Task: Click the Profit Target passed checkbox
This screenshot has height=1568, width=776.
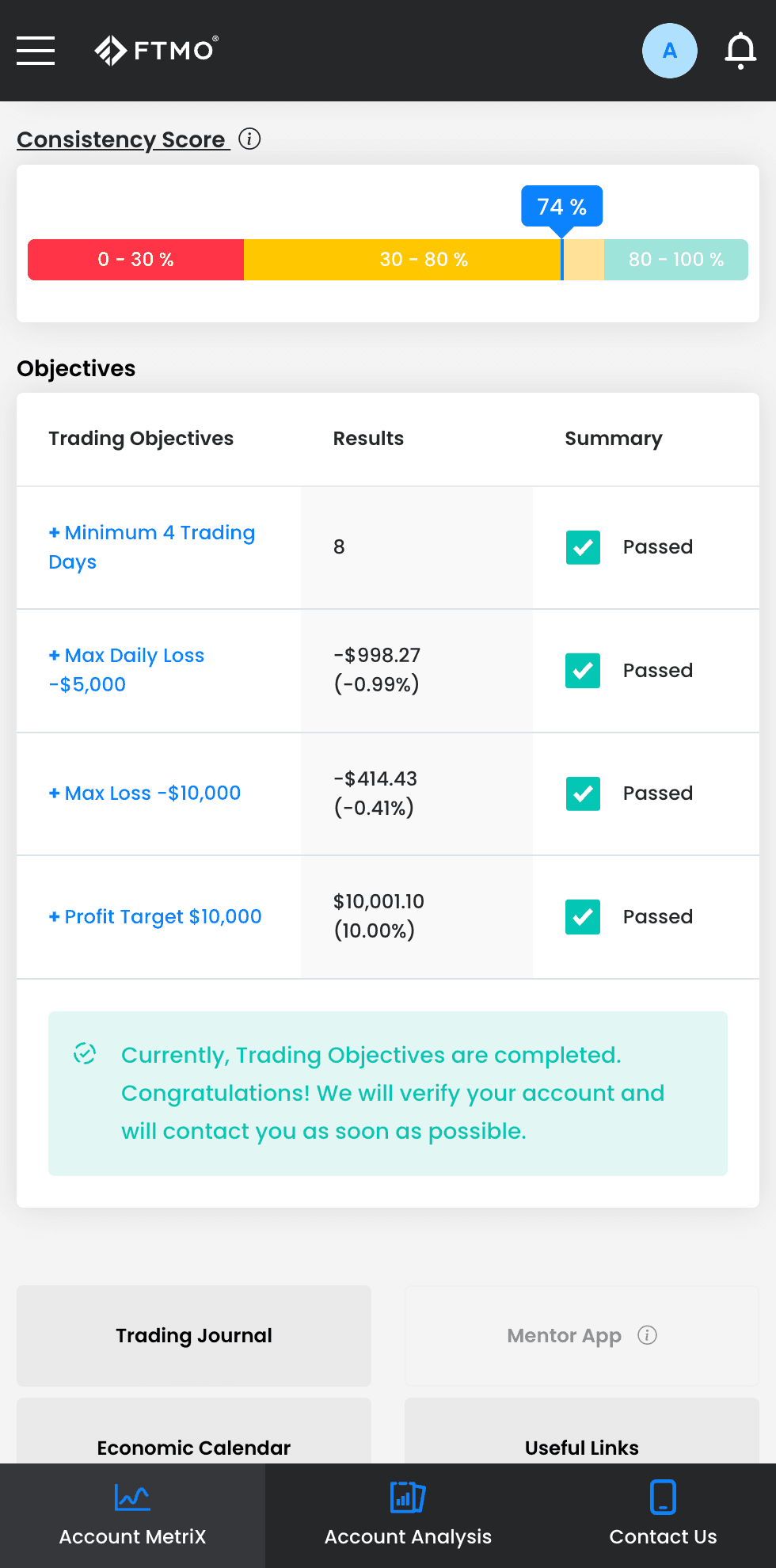Action: click(x=583, y=917)
